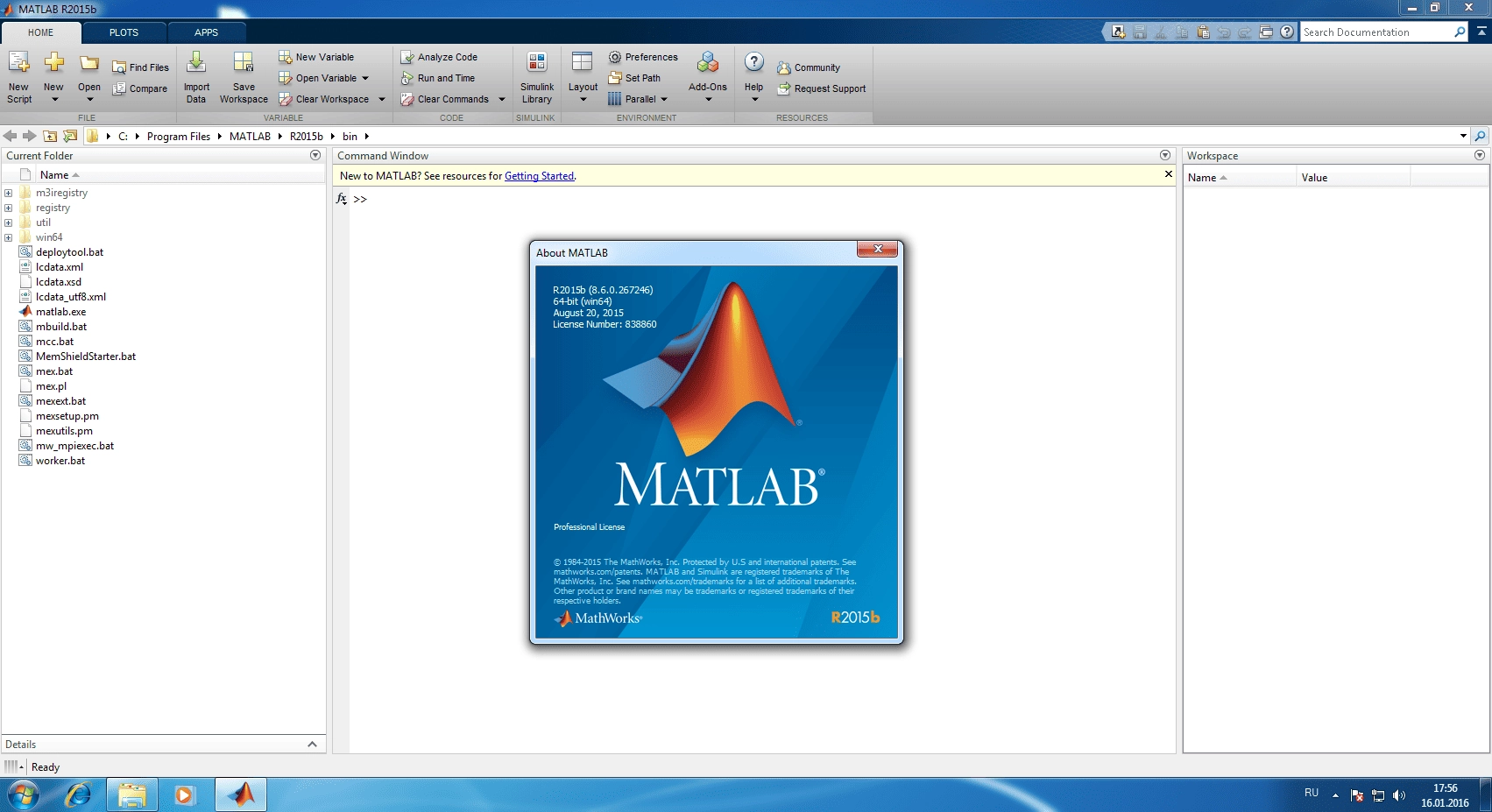Launch the Compare tool

click(x=139, y=88)
